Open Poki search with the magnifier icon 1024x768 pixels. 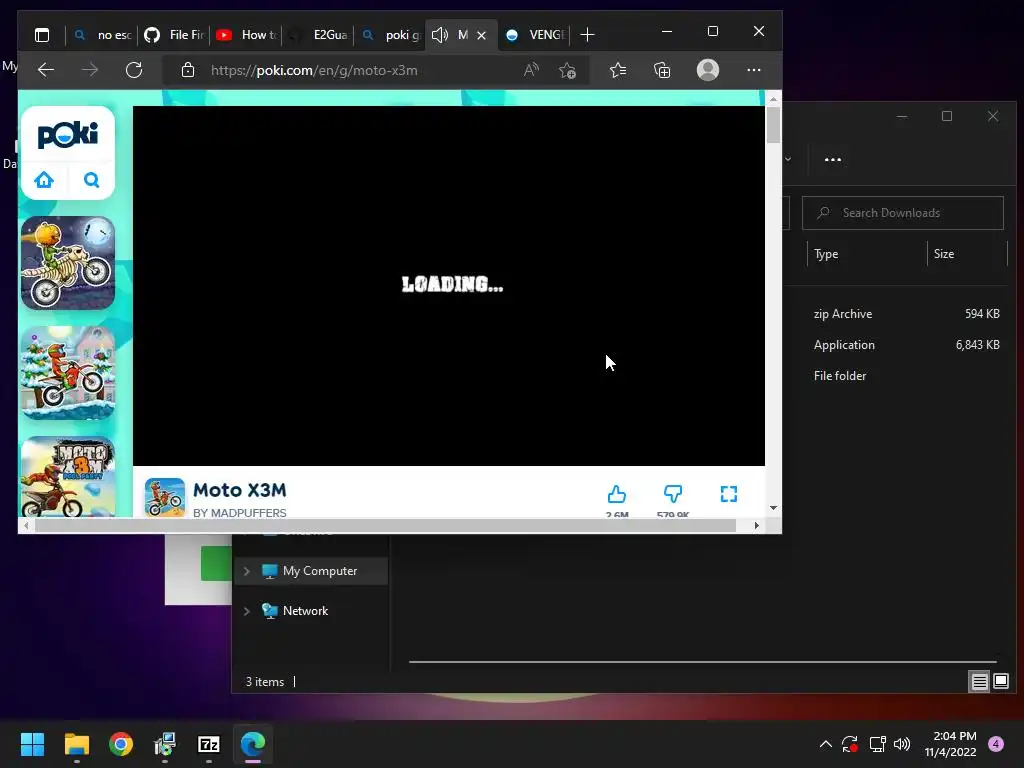tap(91, 180)
